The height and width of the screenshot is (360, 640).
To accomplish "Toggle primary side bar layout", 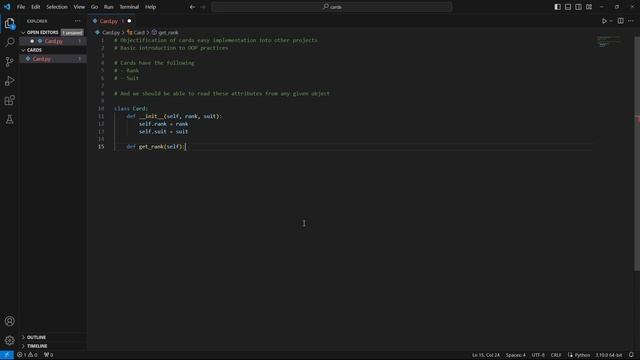I will 558,7.
